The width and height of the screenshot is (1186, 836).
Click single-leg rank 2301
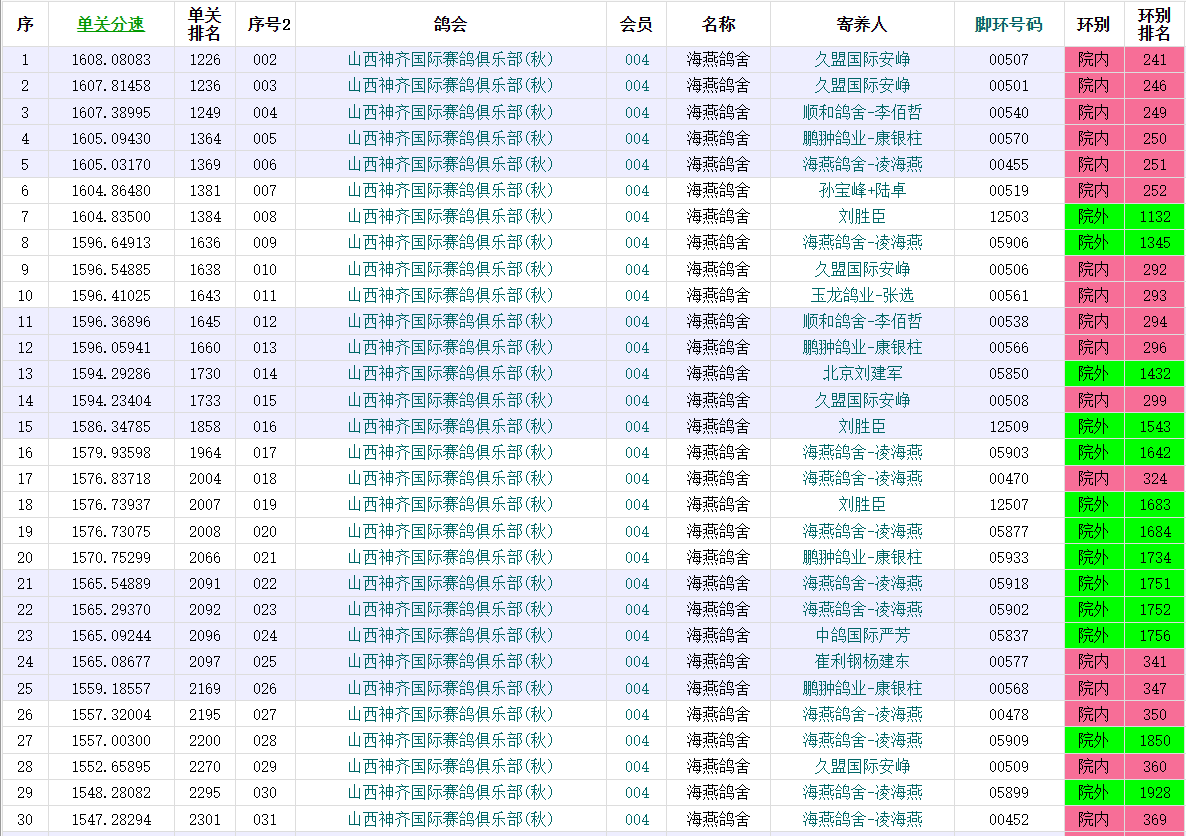(205, 819)
